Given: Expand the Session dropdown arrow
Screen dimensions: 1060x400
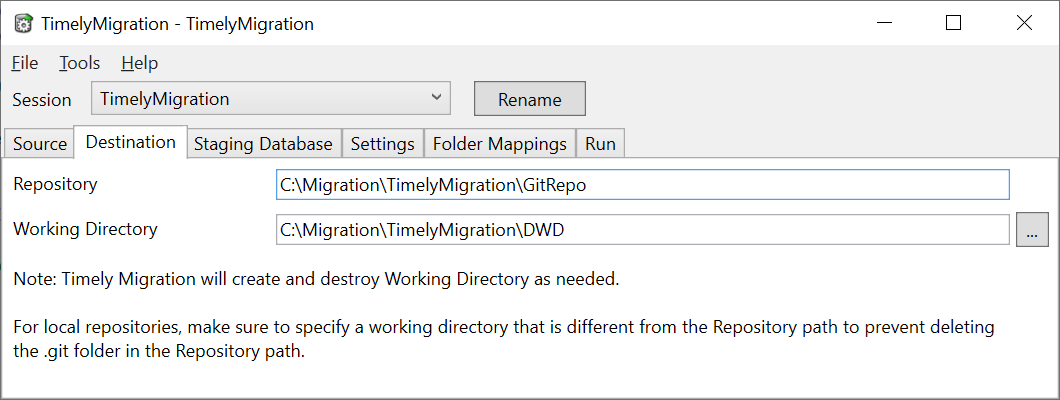Looking at the screenshot, I should 436,98.
